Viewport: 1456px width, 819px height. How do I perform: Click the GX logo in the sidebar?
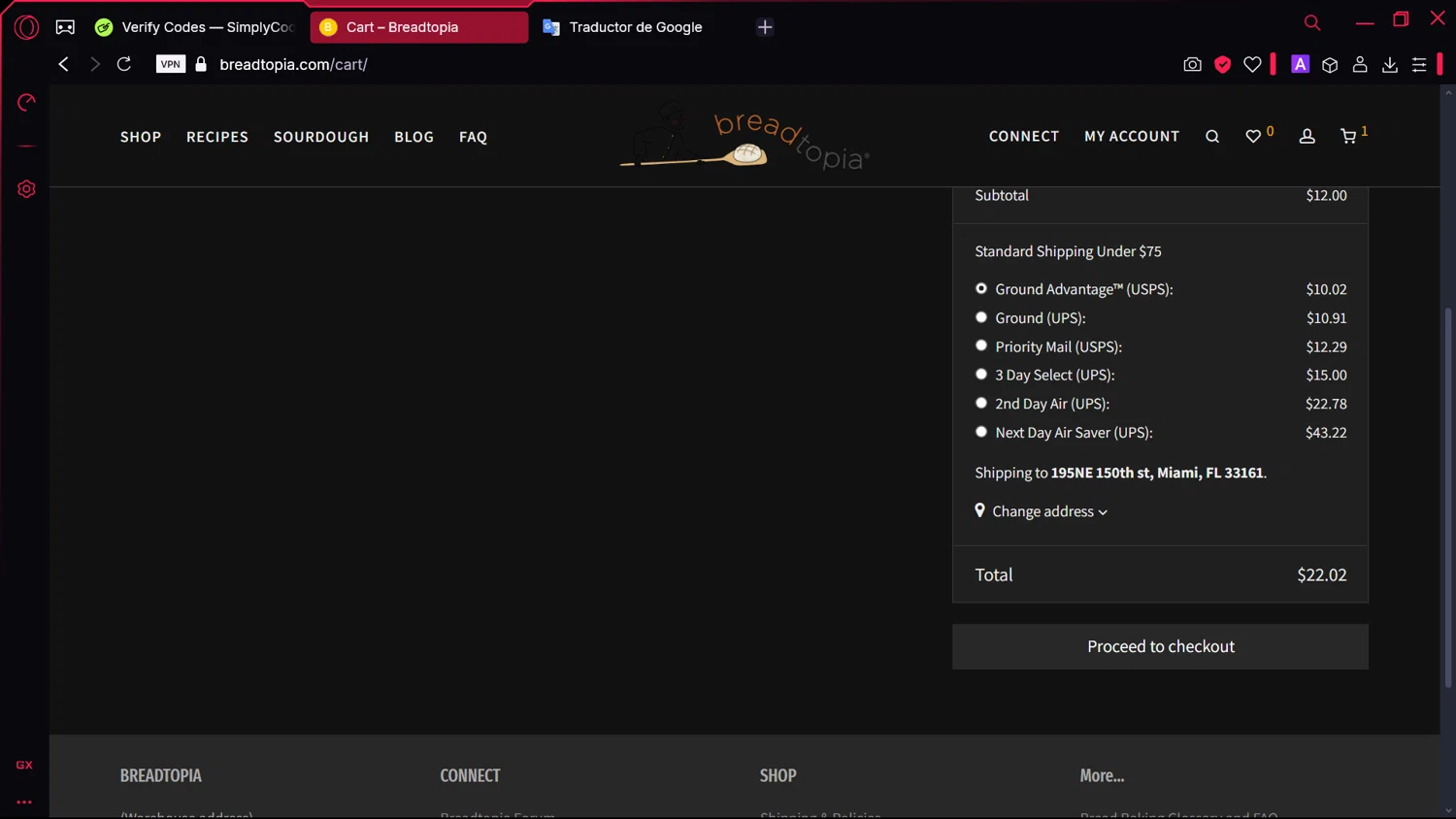tap(24, 765)
